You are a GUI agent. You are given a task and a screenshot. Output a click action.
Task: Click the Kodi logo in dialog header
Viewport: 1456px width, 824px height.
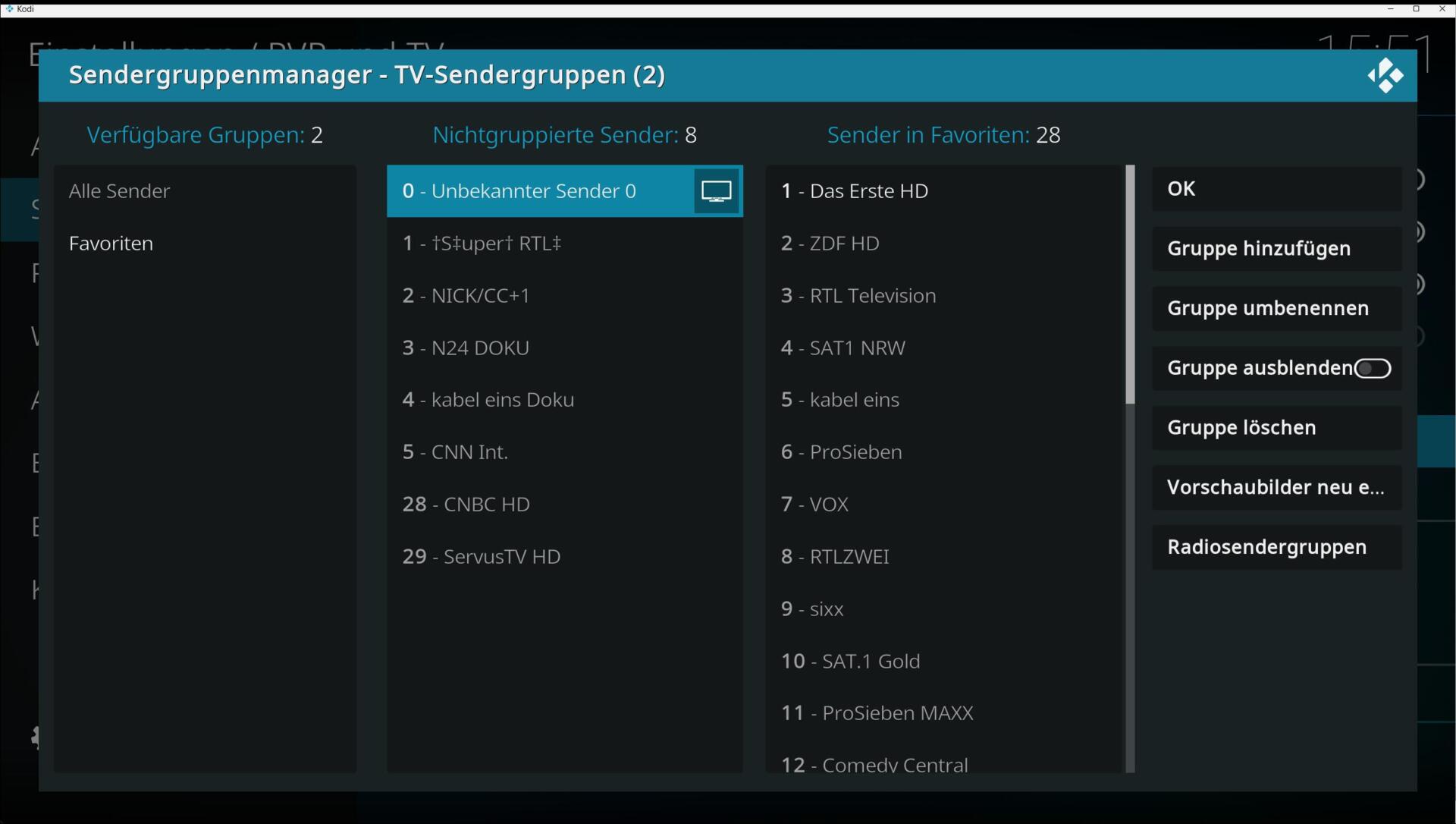pos(1385,75)
